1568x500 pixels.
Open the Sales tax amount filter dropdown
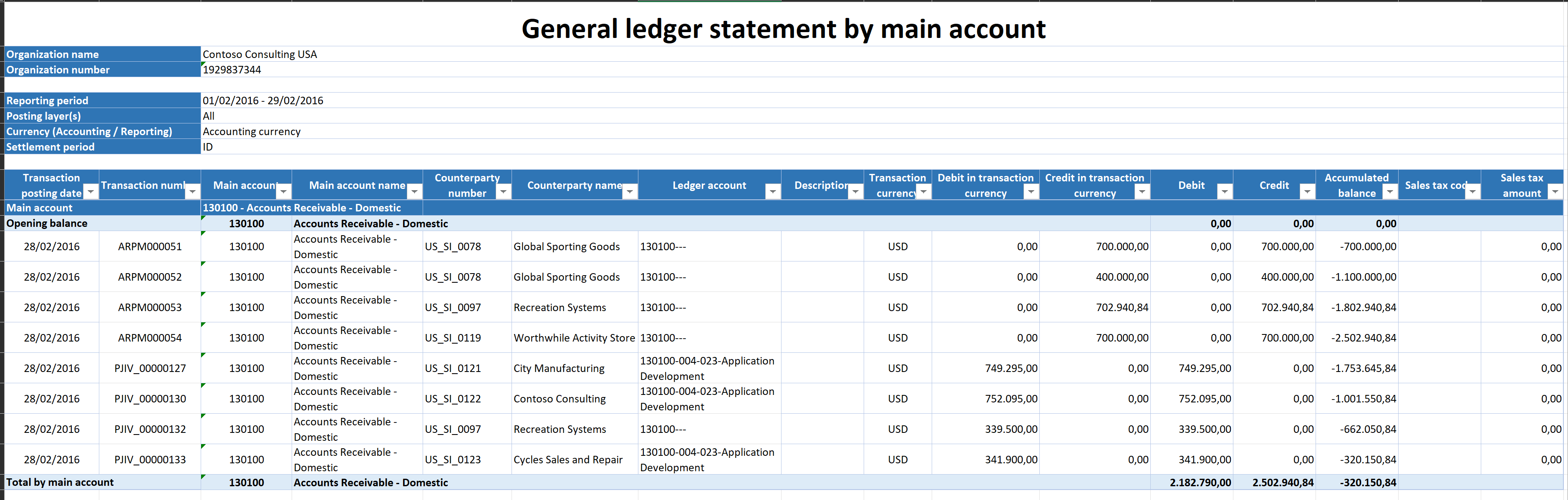click(1556, 192)
